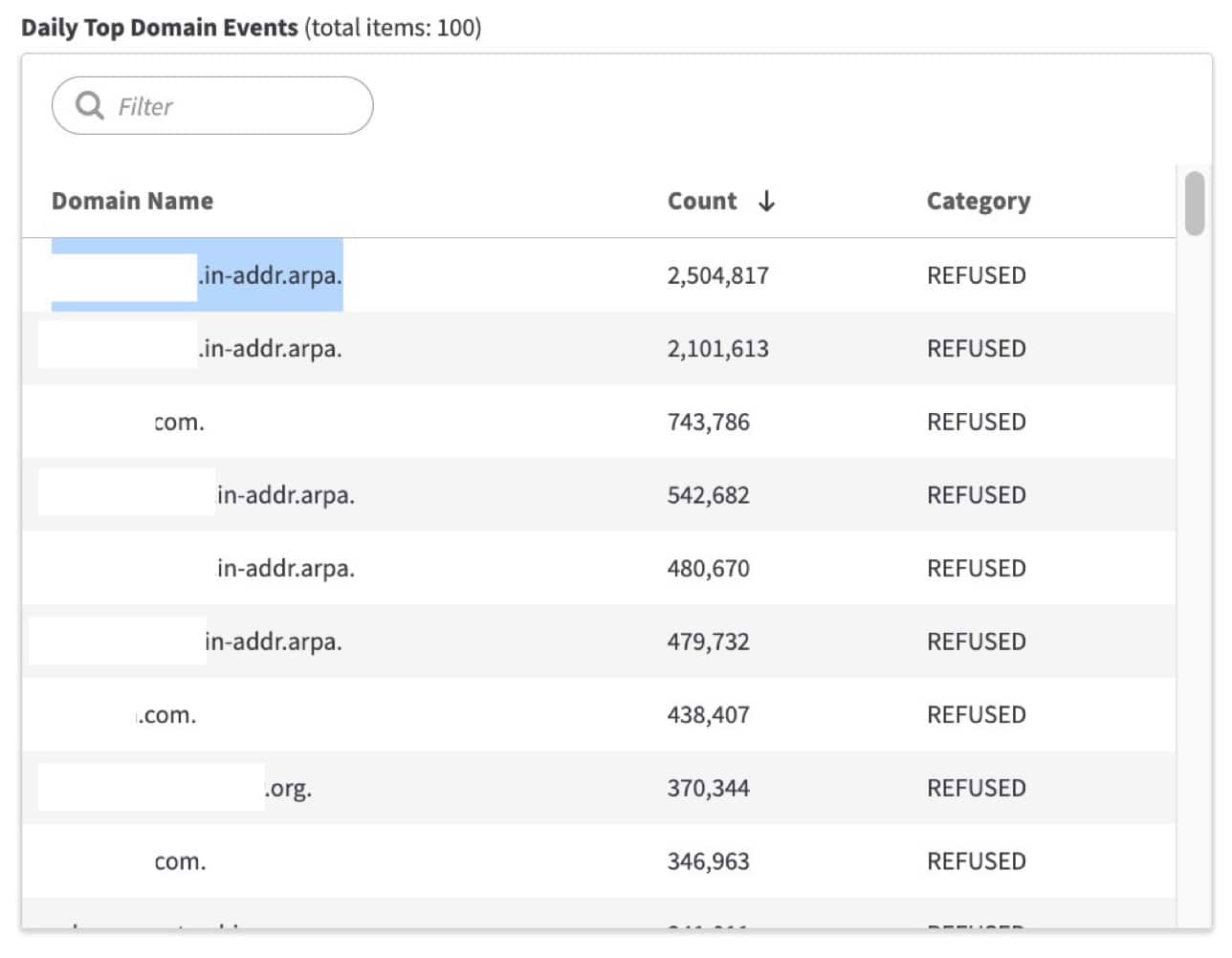Select the row with count 2,101,613
1232x958 pixels.
[717, 349]
